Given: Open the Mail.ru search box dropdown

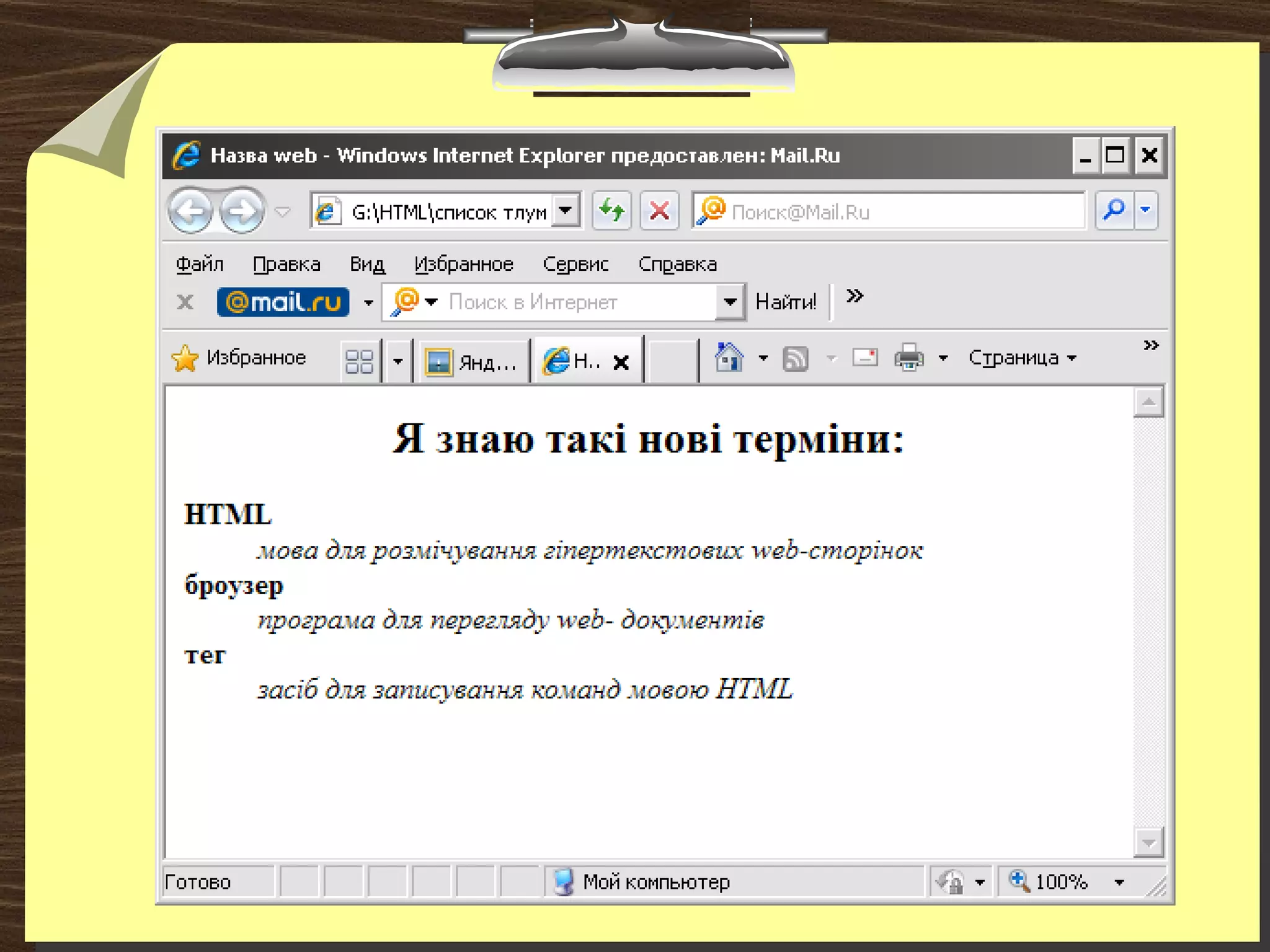Looking at the screenshot, I should click(x=730, y=302).
